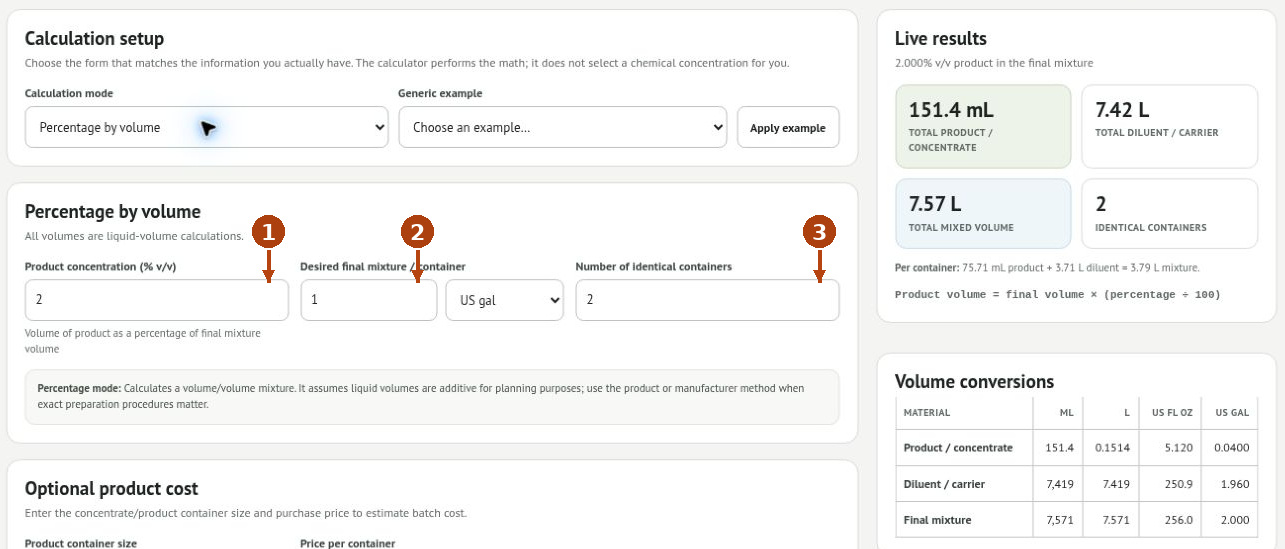
Task: Click annotation marker number 3
Action: 819,233
